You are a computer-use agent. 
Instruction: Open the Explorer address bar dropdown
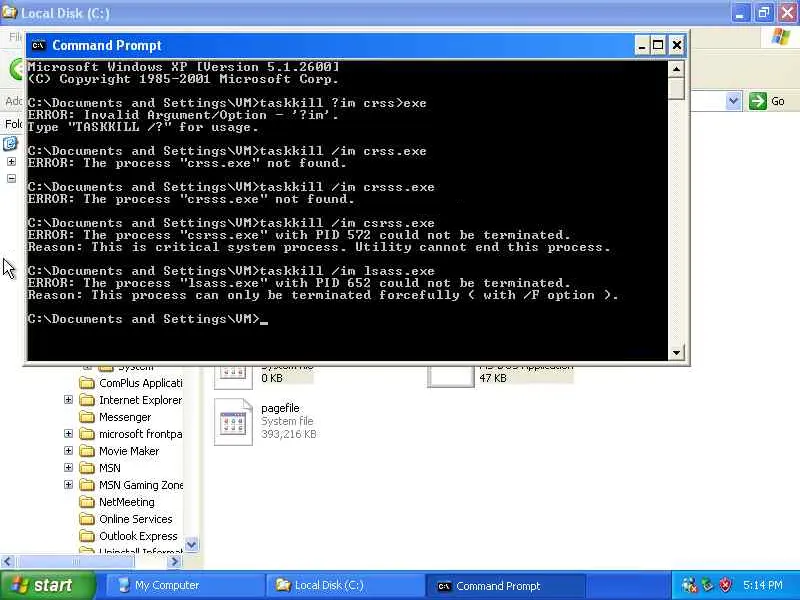733,101
